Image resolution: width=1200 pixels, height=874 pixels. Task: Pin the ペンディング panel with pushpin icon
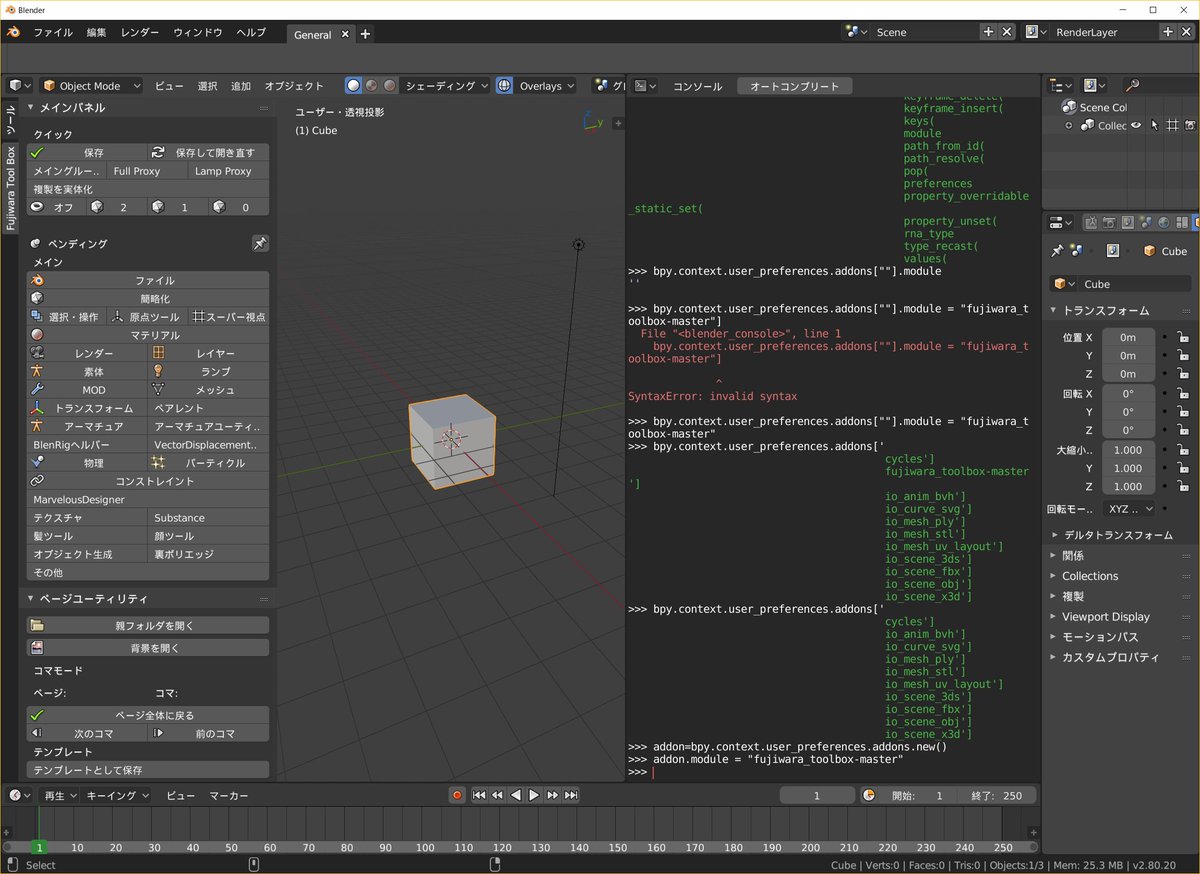(259, 243)
